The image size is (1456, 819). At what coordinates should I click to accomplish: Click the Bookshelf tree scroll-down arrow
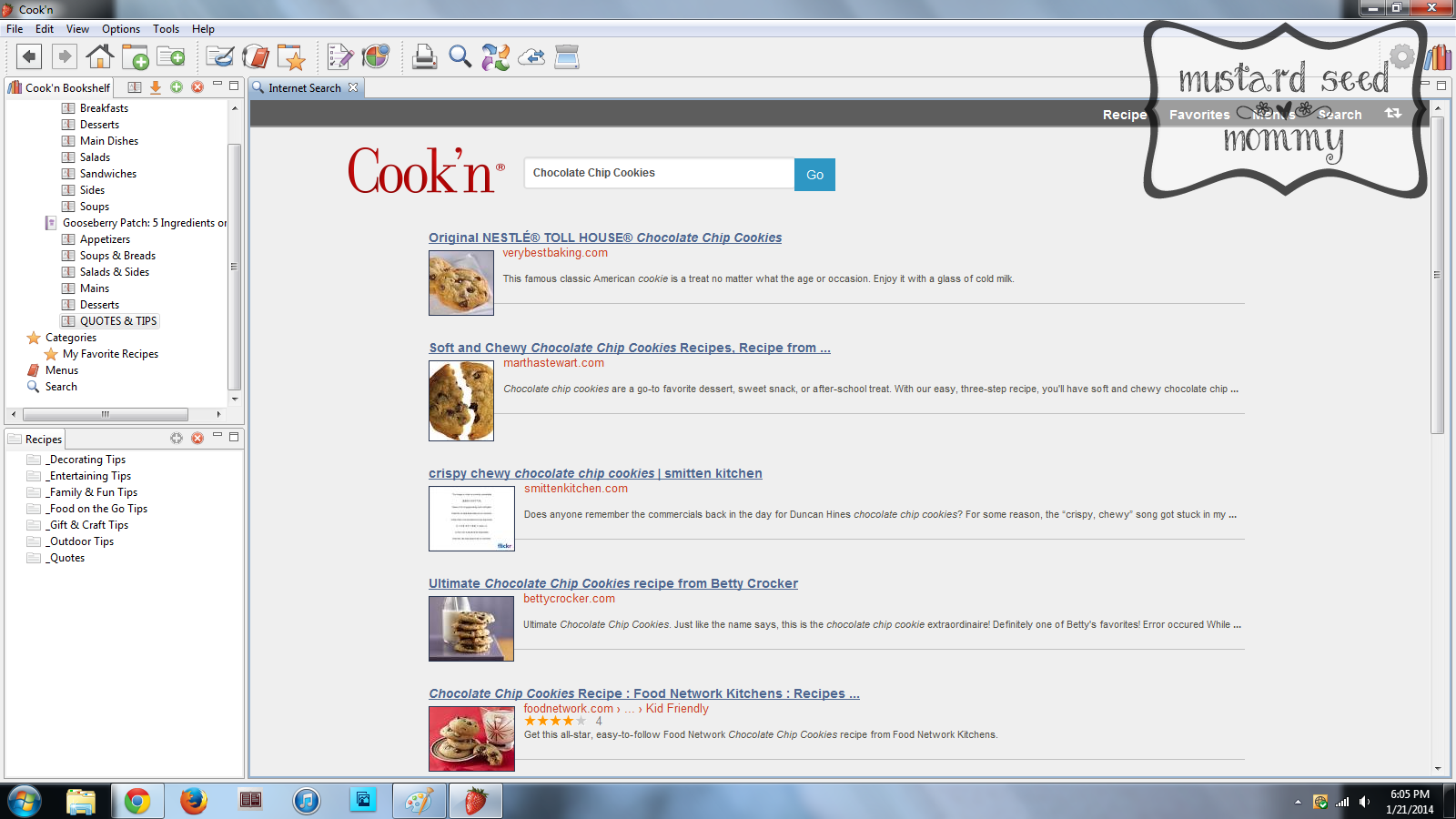tap(234, 399)
